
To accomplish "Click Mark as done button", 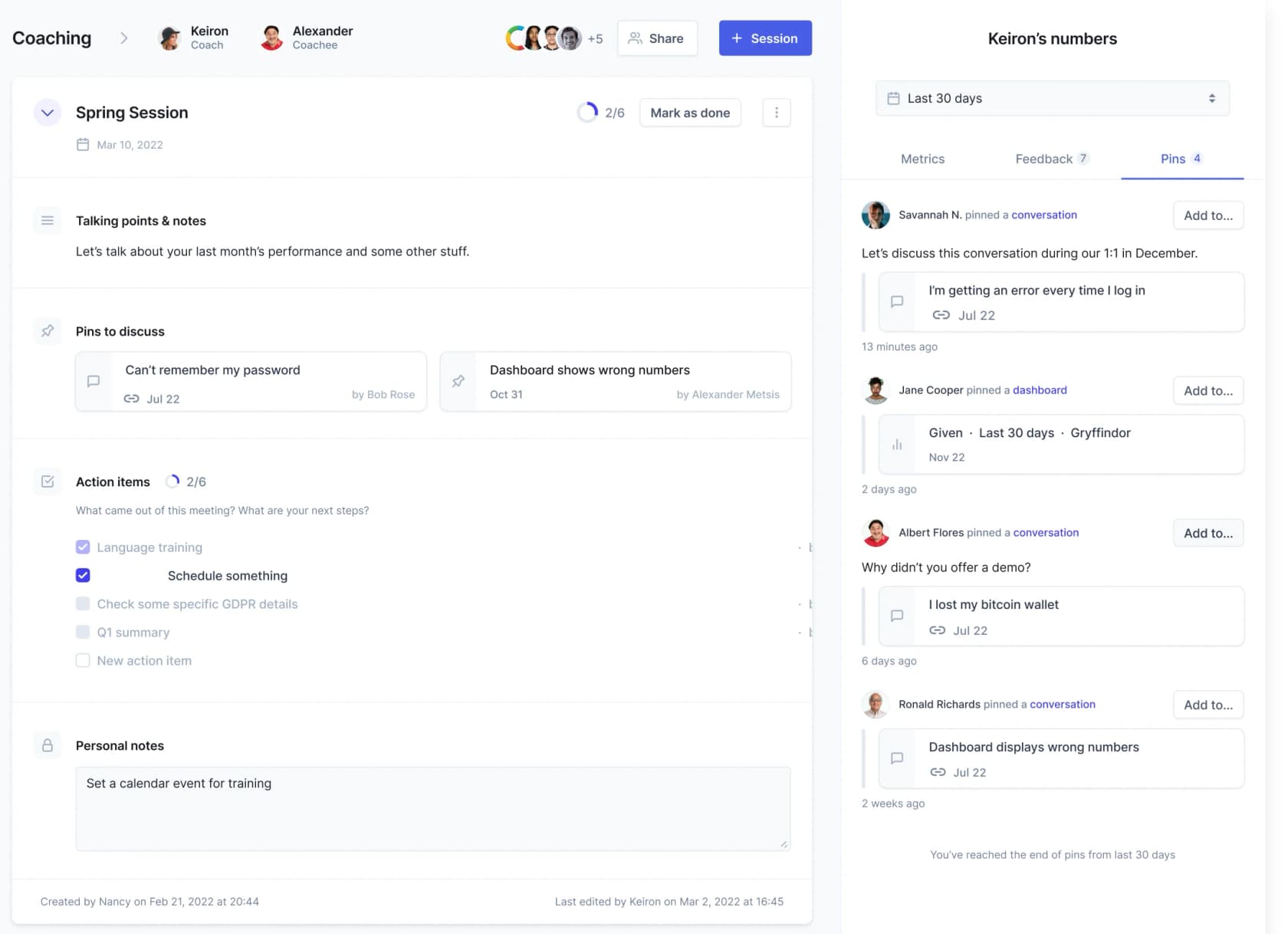I will [690, 113].
